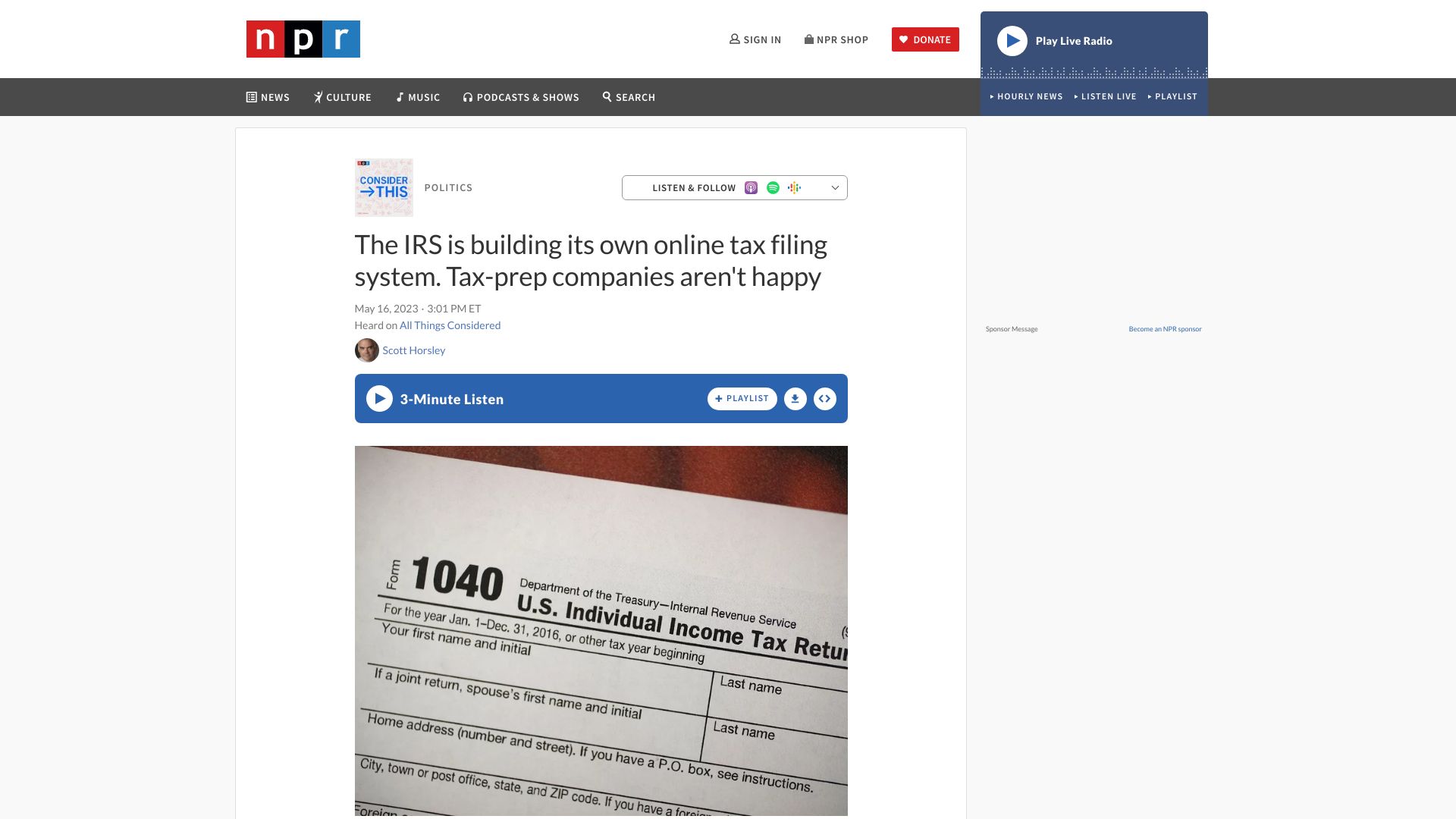Image resolution: width=1456 pixels, height=819 pixels.
Task: Download the audio with the download icon
Action: click(x=795, y=399)
